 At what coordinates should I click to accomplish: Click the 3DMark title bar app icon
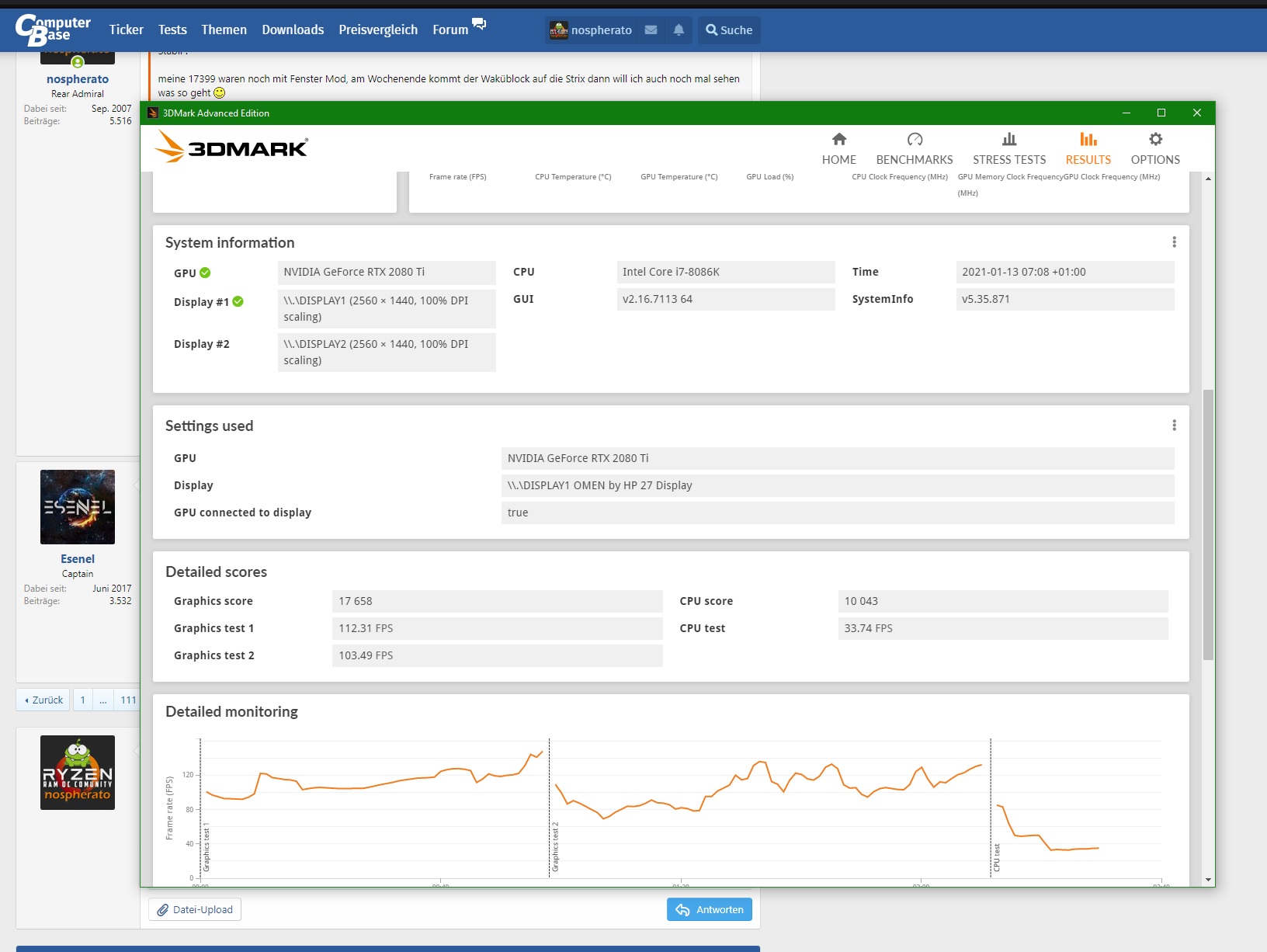click(153, 113)
